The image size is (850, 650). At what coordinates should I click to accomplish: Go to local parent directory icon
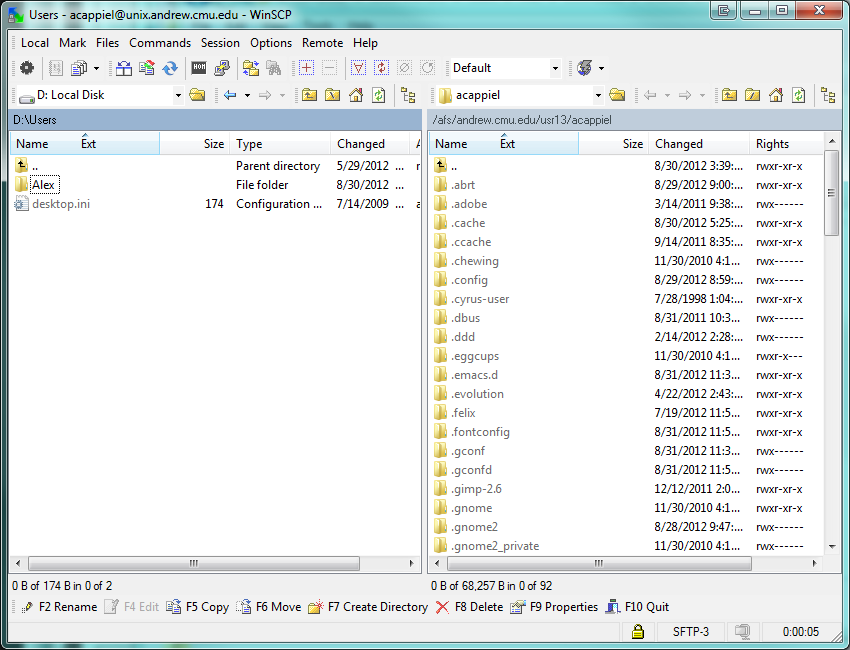pyautogui.click(x=310, y=95)
